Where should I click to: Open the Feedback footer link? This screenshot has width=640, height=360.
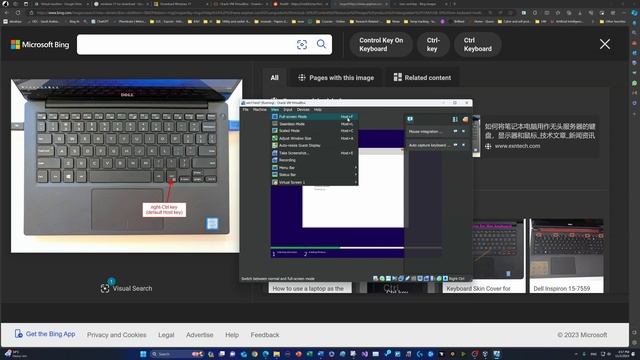[x=265, y=335]
